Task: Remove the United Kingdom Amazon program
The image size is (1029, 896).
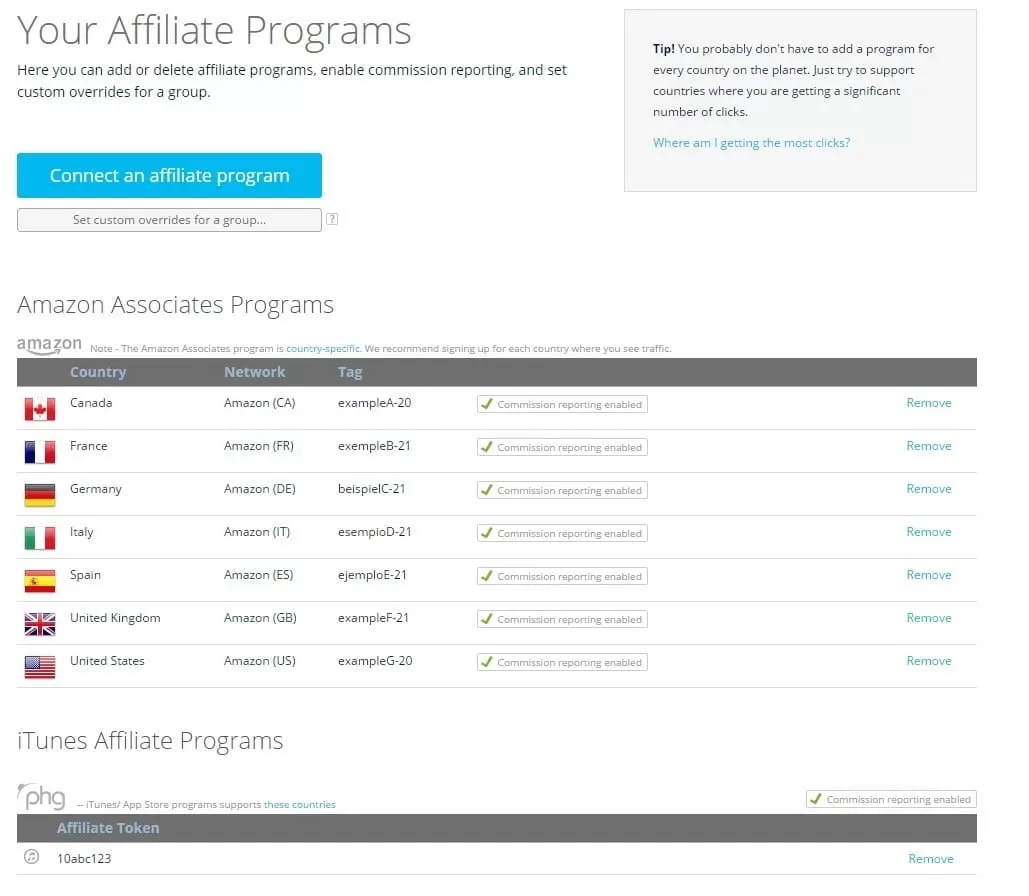Action: 929,618
